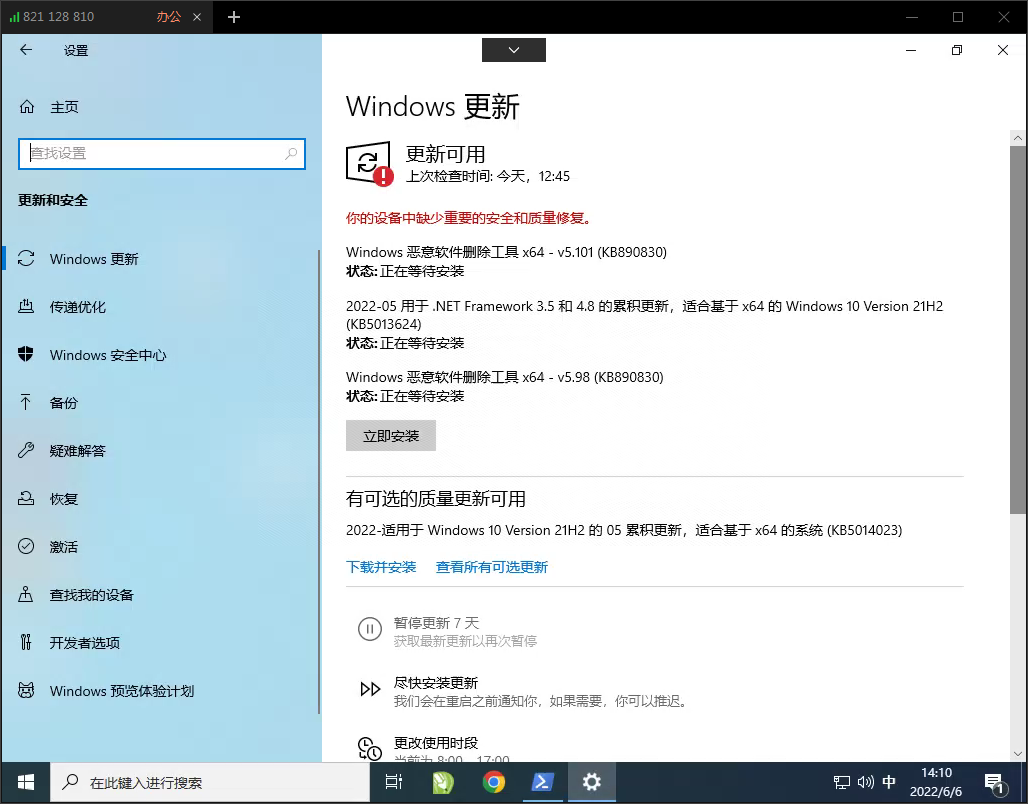
Task: Open the network icon in system tray
Action: click(x=842, y=782)
